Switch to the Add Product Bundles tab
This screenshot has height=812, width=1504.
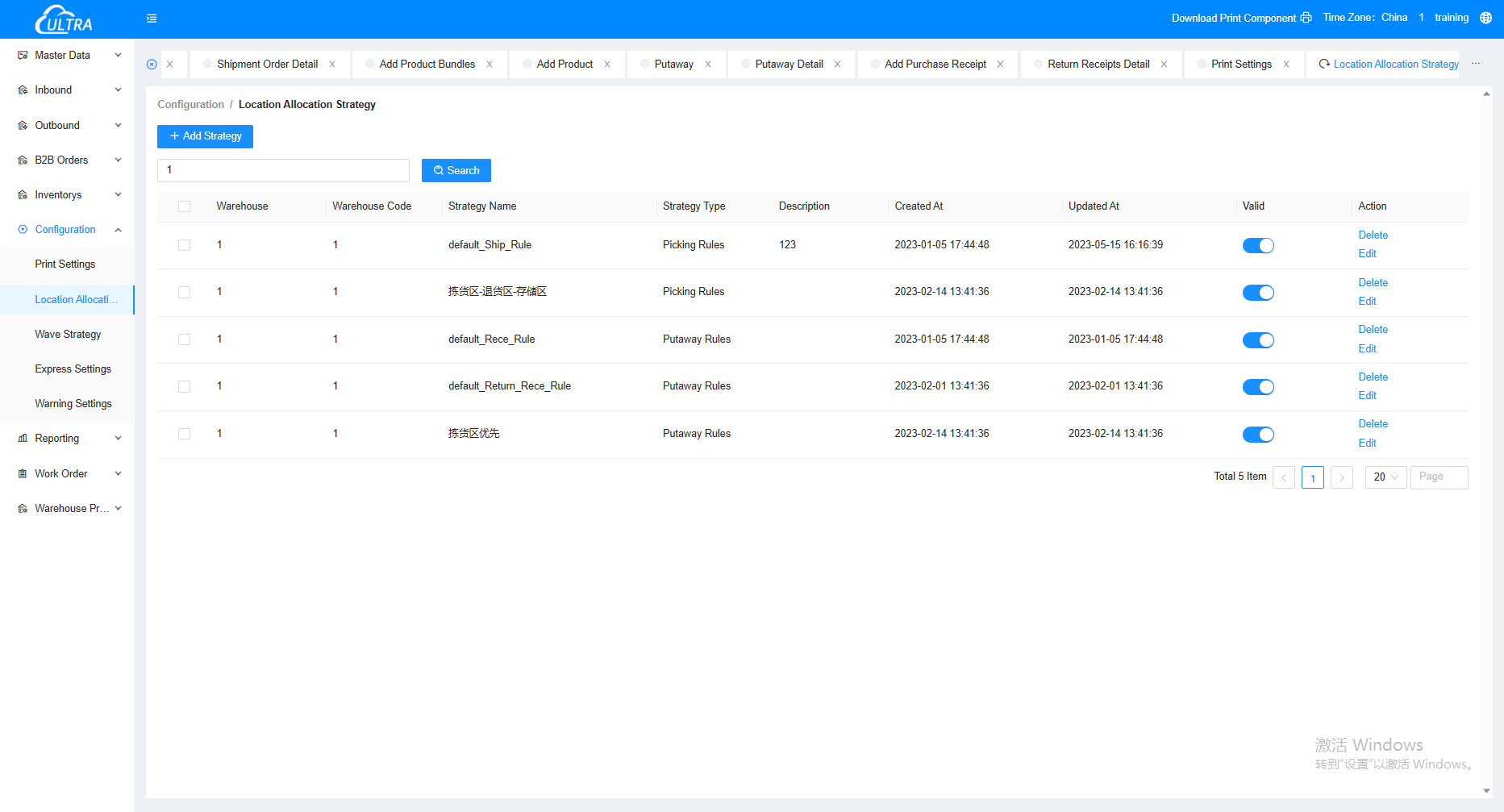coord(427,65)
